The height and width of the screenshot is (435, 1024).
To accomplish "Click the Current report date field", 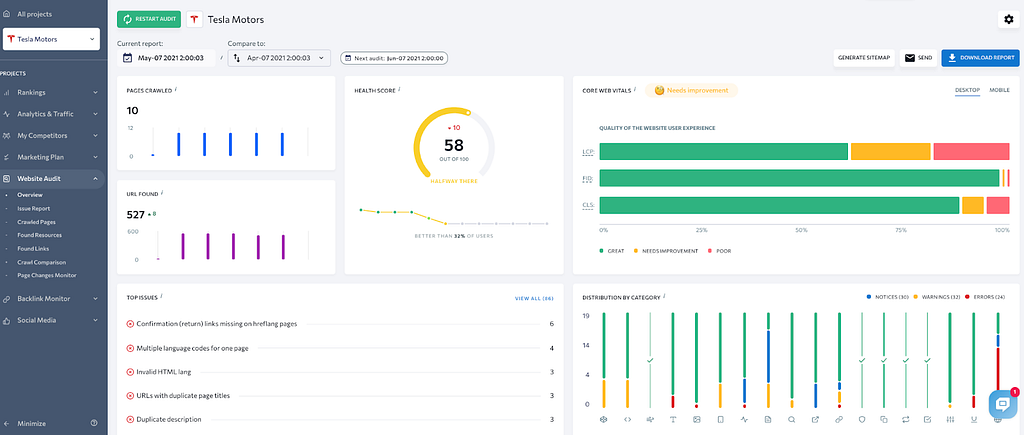I will 167,58.
